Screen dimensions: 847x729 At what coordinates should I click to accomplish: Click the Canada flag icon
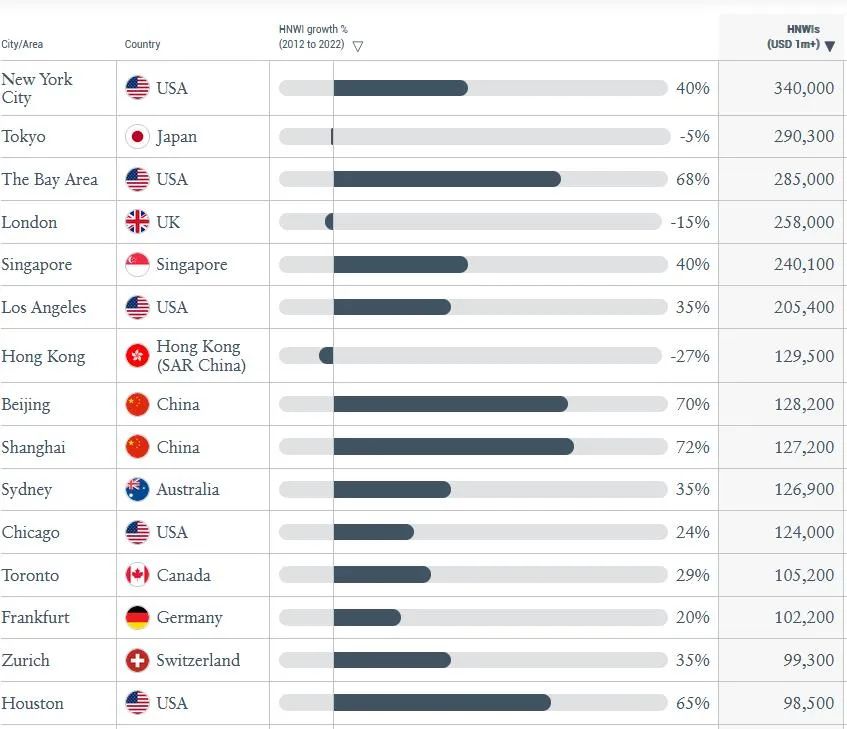tap(137, 575)
